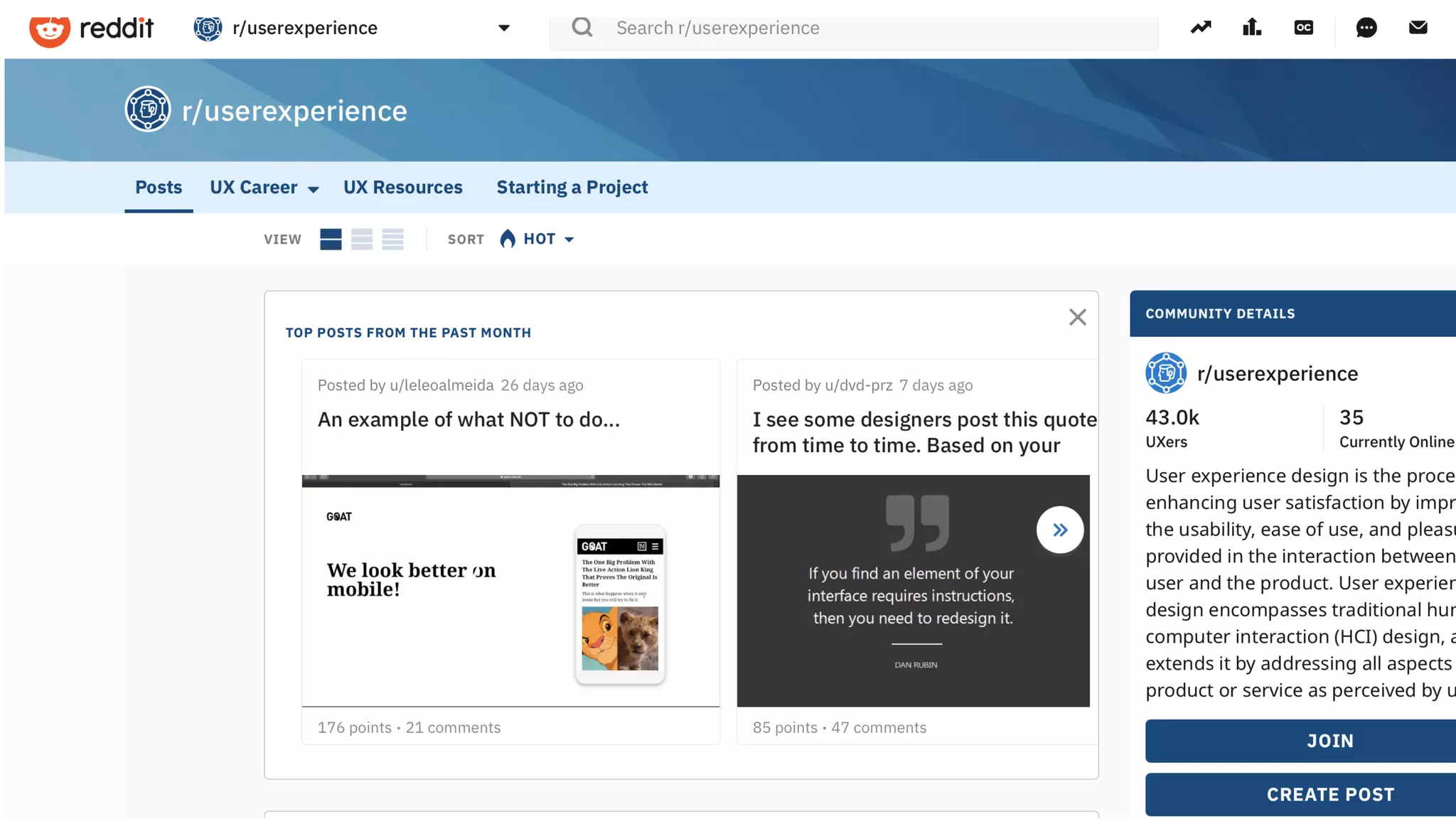Open the All bar chart icon

(x=1252, y=28)
